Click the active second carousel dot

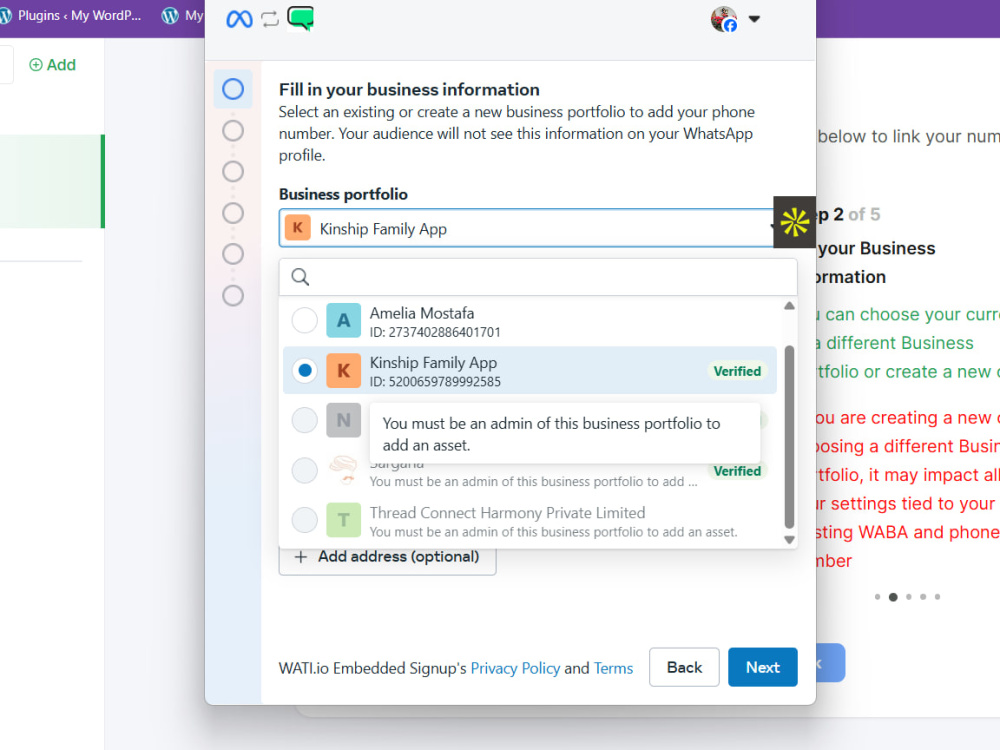point(893,597)
